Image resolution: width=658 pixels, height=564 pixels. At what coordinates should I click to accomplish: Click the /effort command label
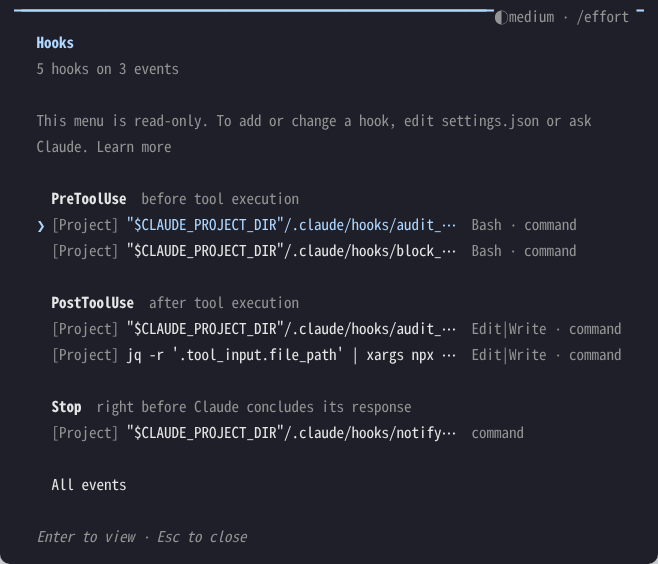pyautogui.click(x=603, y=17)
